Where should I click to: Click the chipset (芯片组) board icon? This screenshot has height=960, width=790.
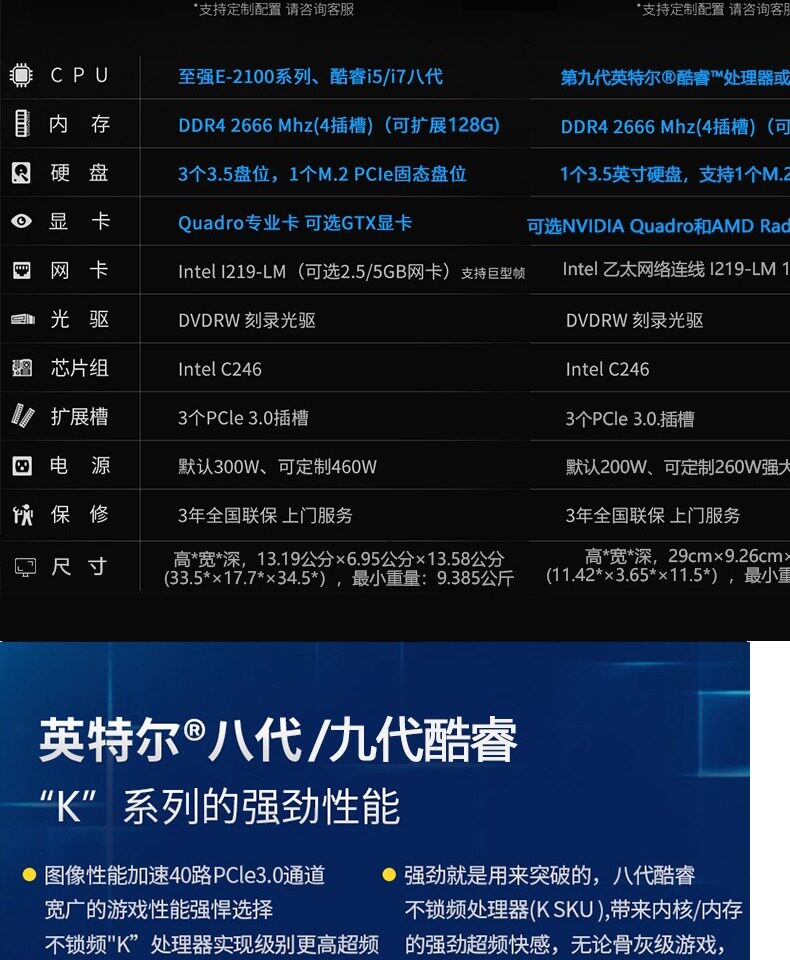click(x=22, y=367)
